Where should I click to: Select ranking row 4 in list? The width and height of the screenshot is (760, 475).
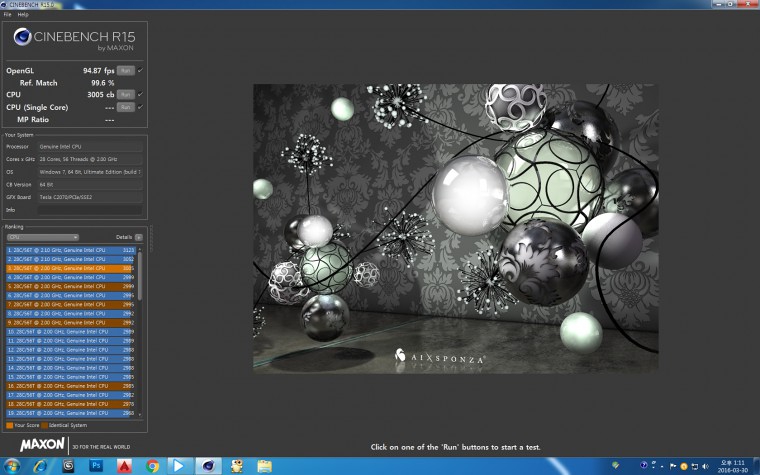tap(71, 277)
